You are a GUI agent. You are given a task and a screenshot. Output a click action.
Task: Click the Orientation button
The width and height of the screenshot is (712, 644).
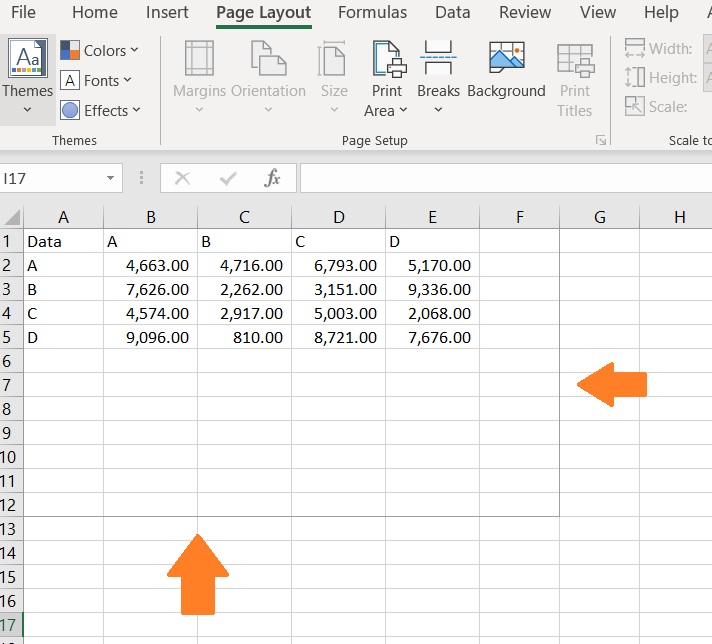pos(268,77)
